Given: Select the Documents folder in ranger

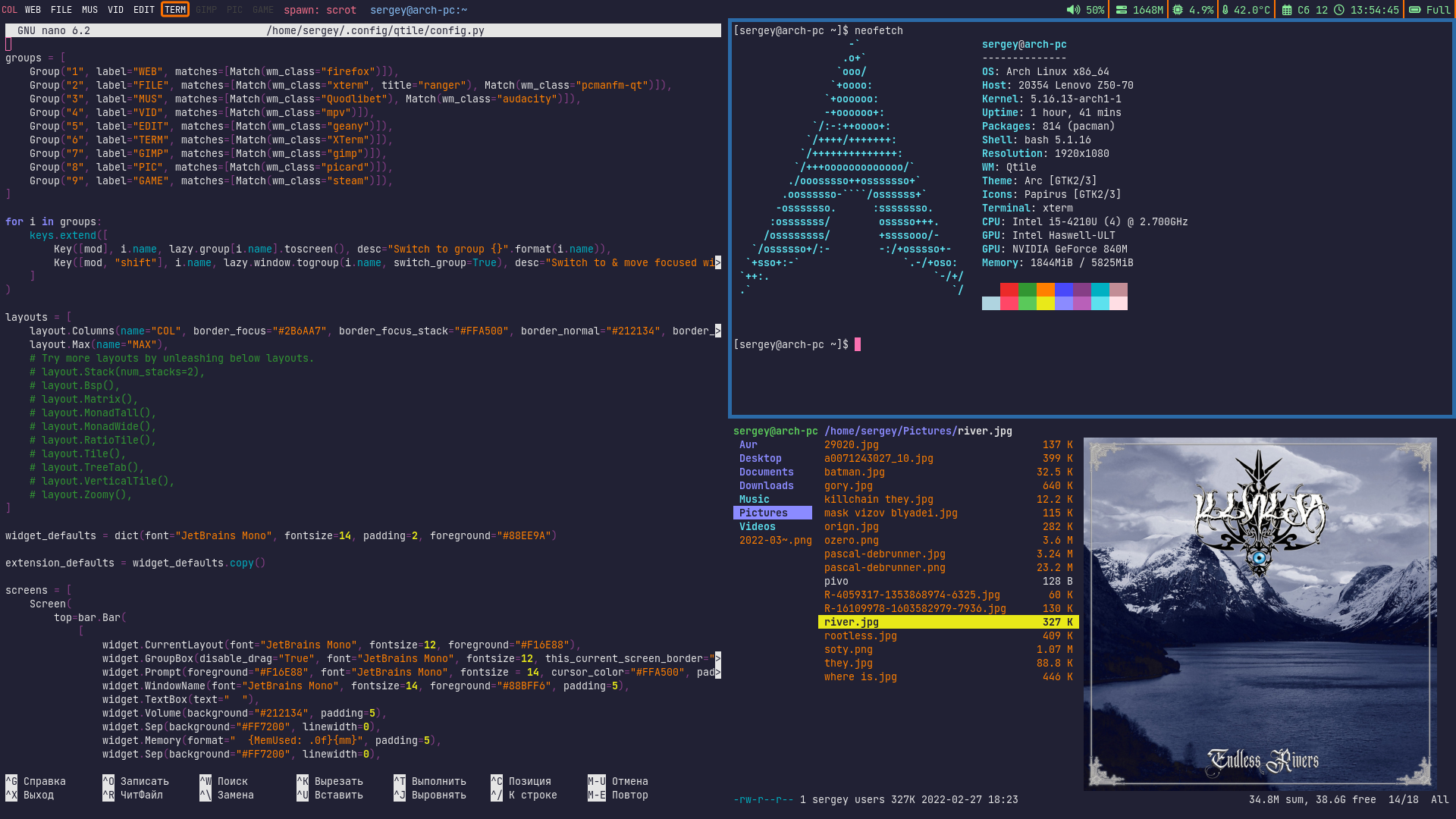Looking at the screenshot, I should pyautogui.click(x=767, y=472).
